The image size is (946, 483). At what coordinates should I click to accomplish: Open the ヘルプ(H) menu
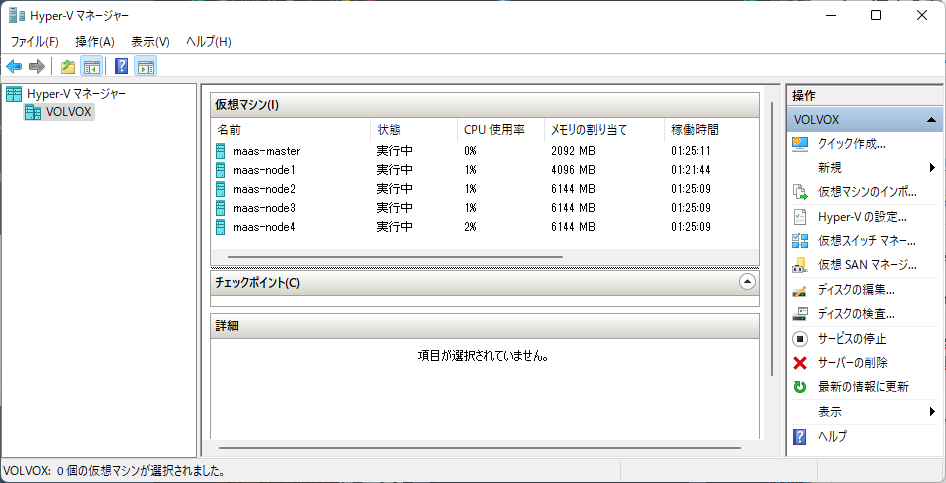(209, 42)
